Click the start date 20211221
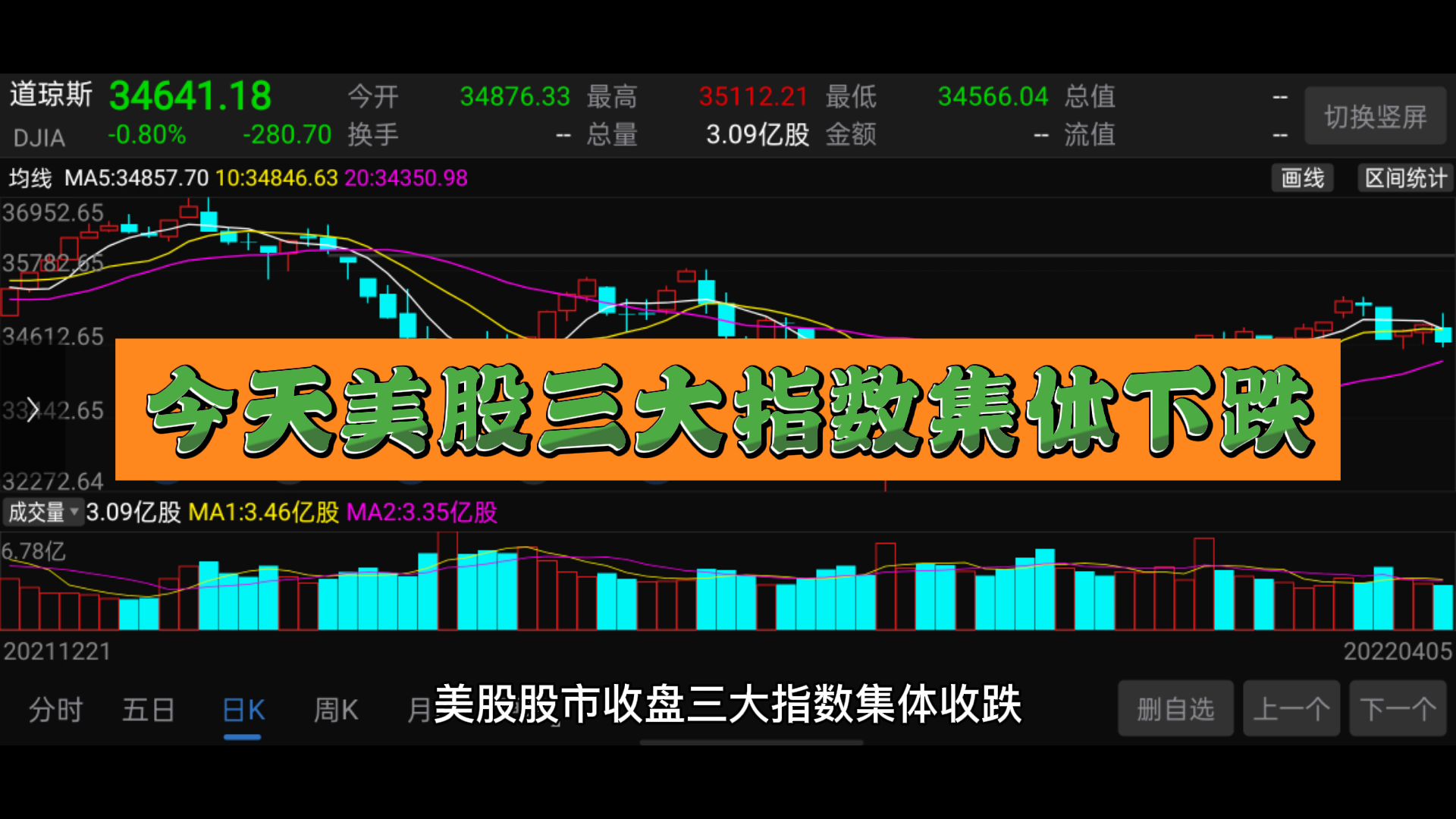The image size is (1456, 819). click(x=58, y=651)
